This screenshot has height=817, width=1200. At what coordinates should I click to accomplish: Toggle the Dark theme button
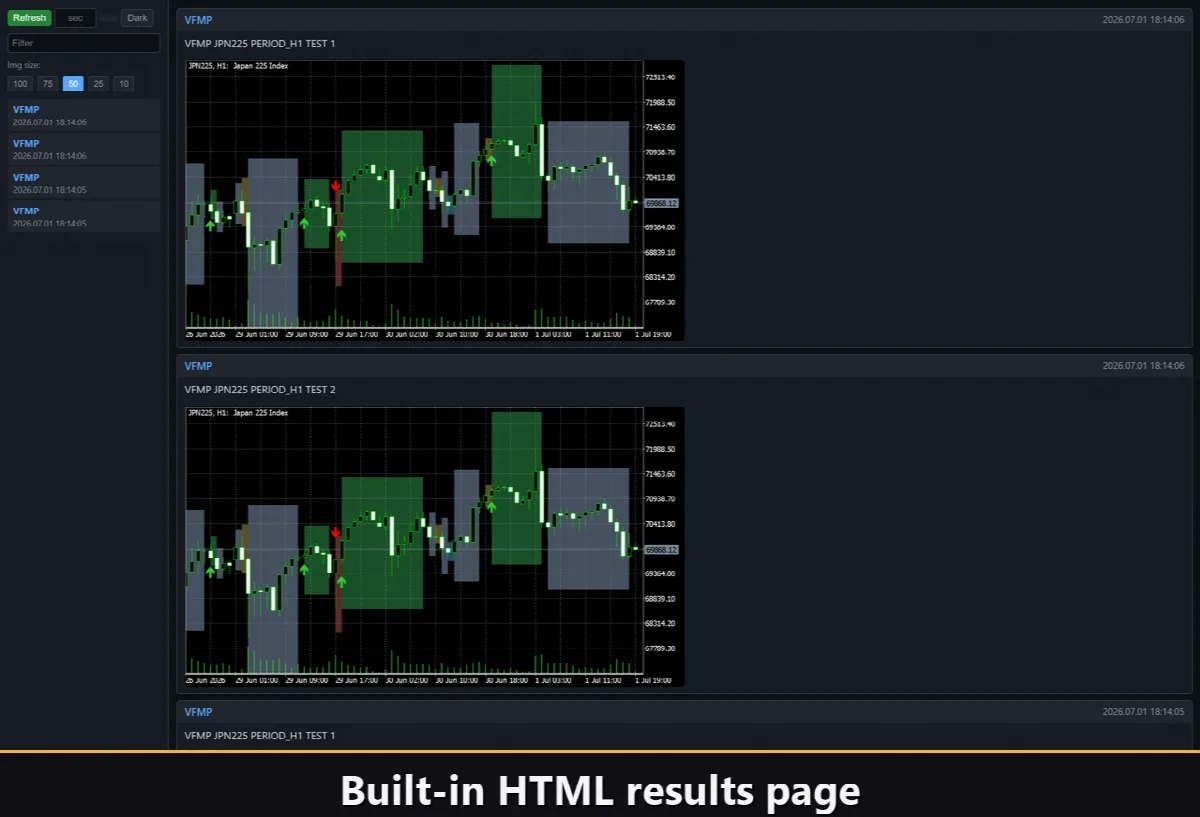[137, 18]
